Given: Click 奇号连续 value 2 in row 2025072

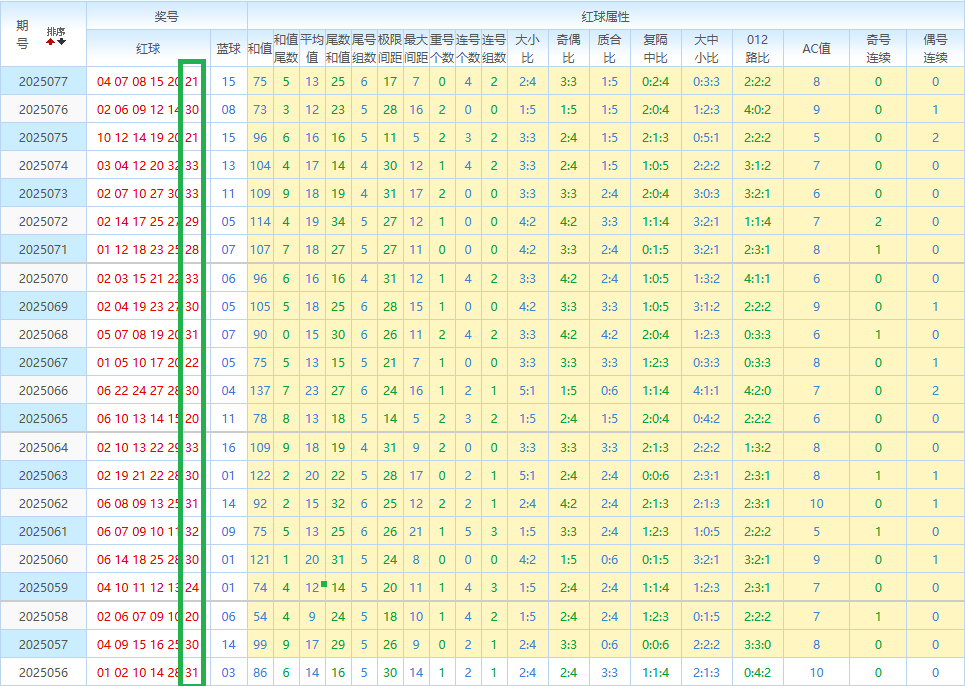Looking at the screenshot, I should coord(878,221).
